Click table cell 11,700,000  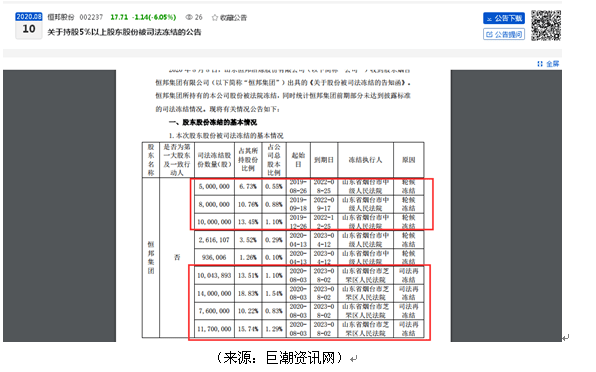(x=214, y=329)
